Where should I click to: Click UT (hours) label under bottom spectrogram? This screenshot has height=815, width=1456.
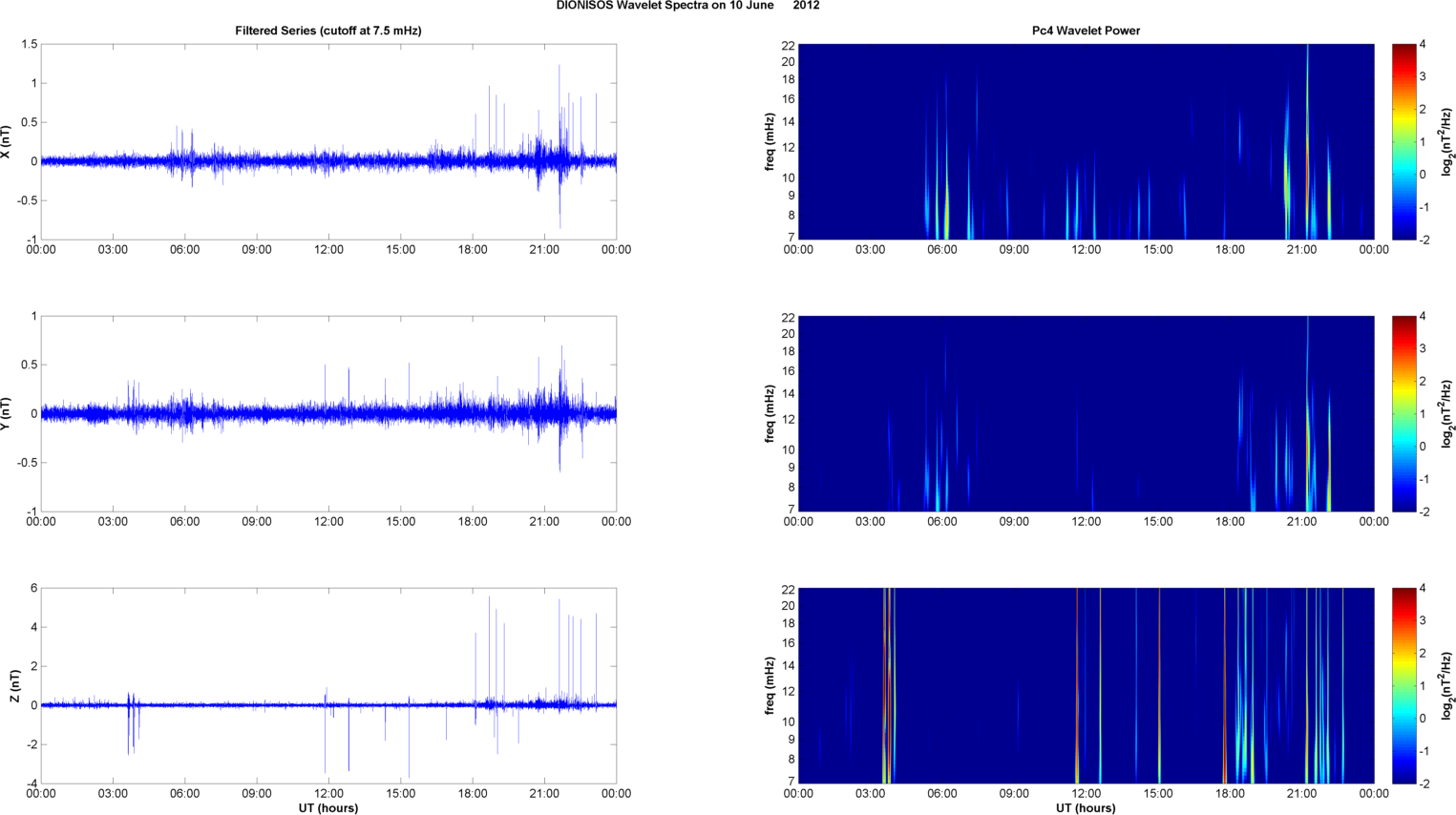[x=1086, y=808]
